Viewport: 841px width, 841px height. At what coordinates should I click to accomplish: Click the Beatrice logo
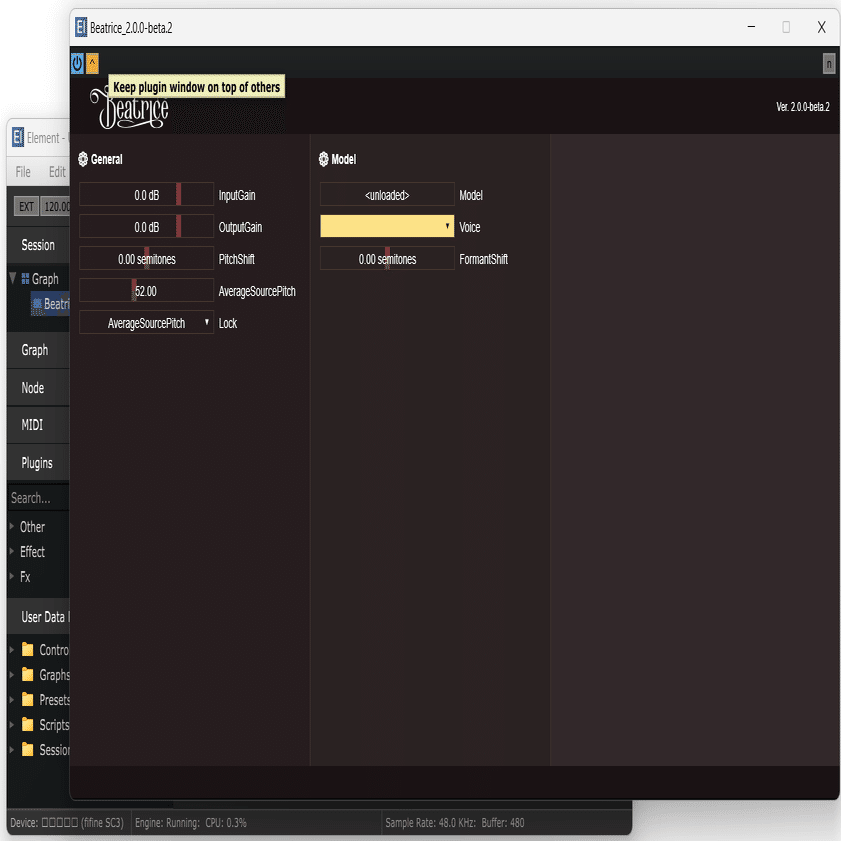129,108
